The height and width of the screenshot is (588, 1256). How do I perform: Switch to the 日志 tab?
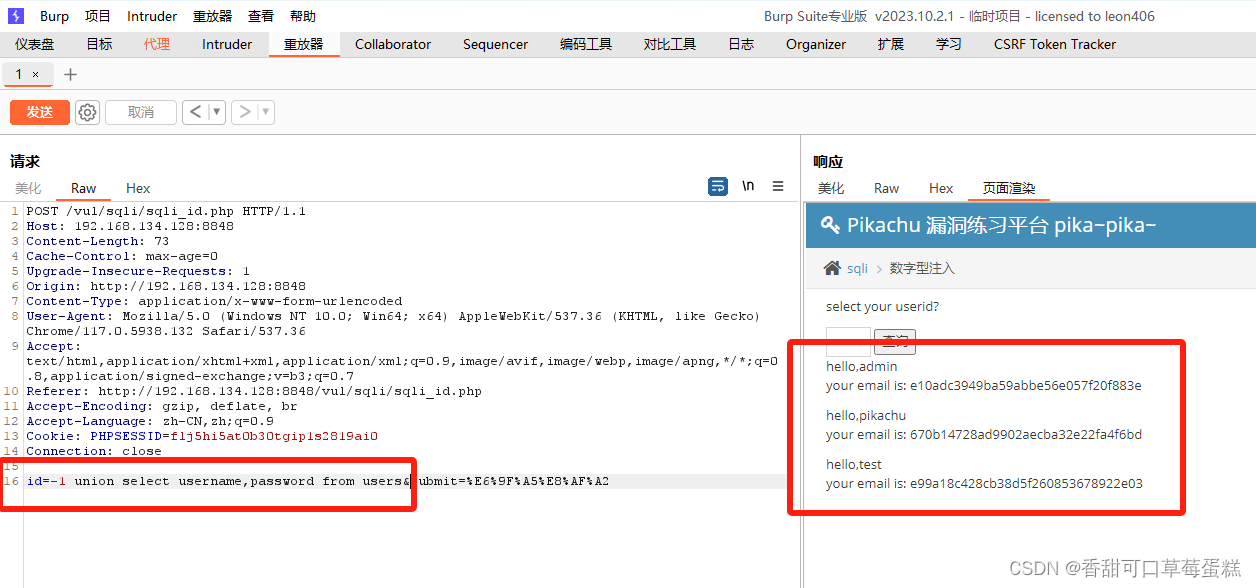[741, 44]
